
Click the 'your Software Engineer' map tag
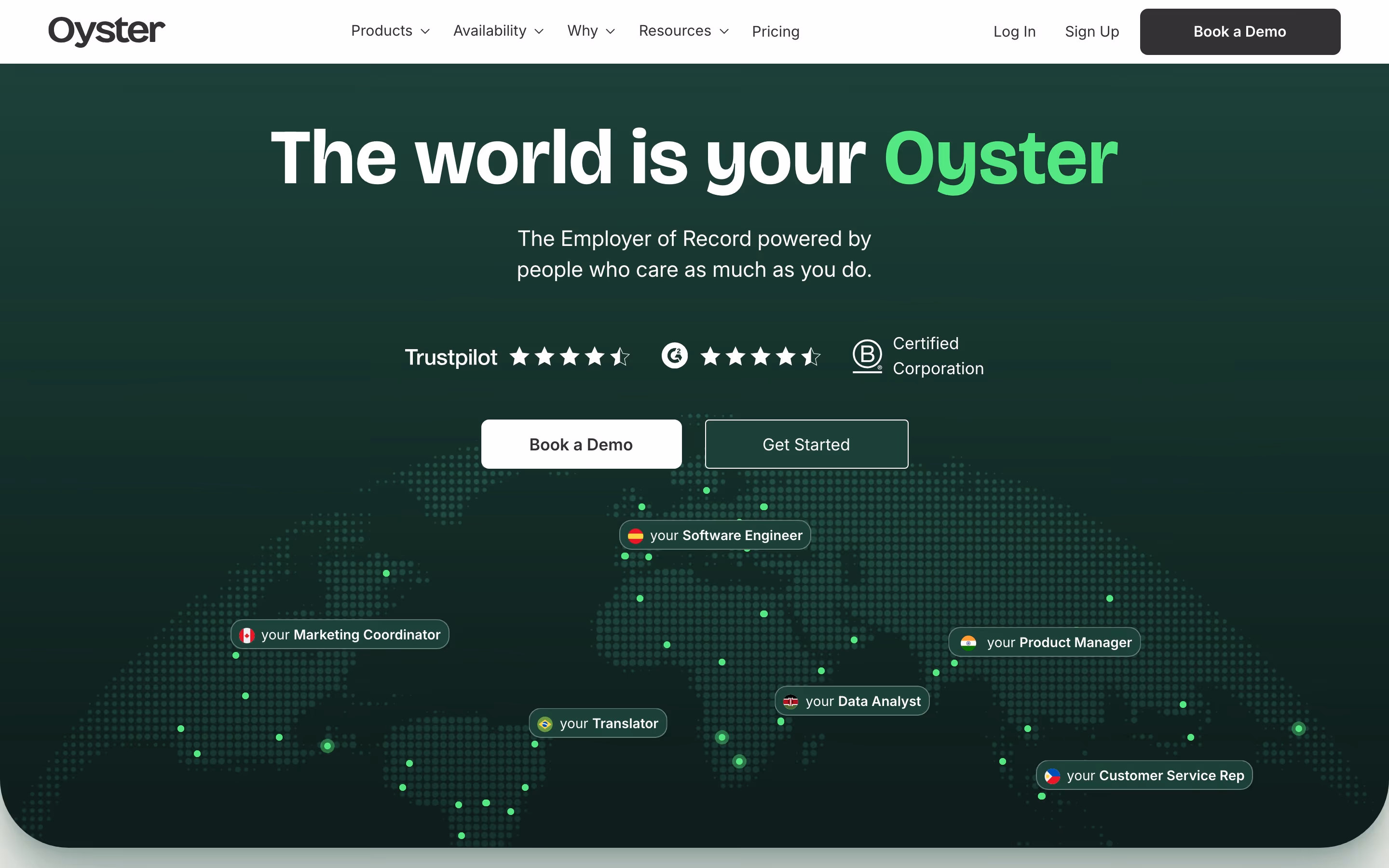[x=715, y=536]
